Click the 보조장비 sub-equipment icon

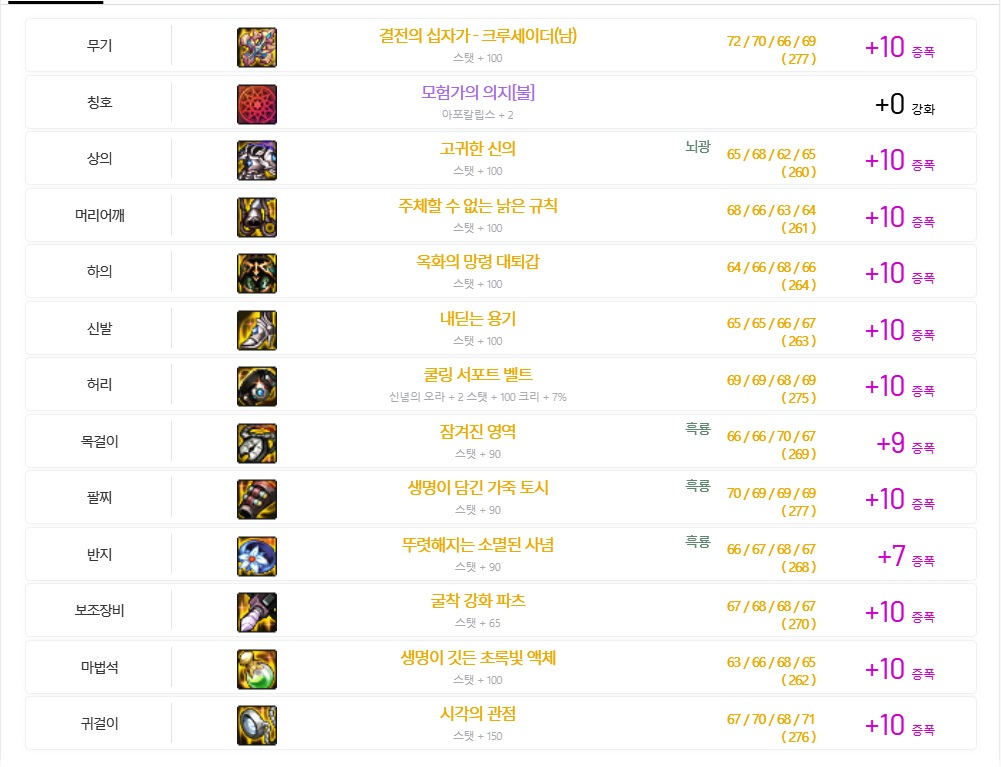(257, 612)
